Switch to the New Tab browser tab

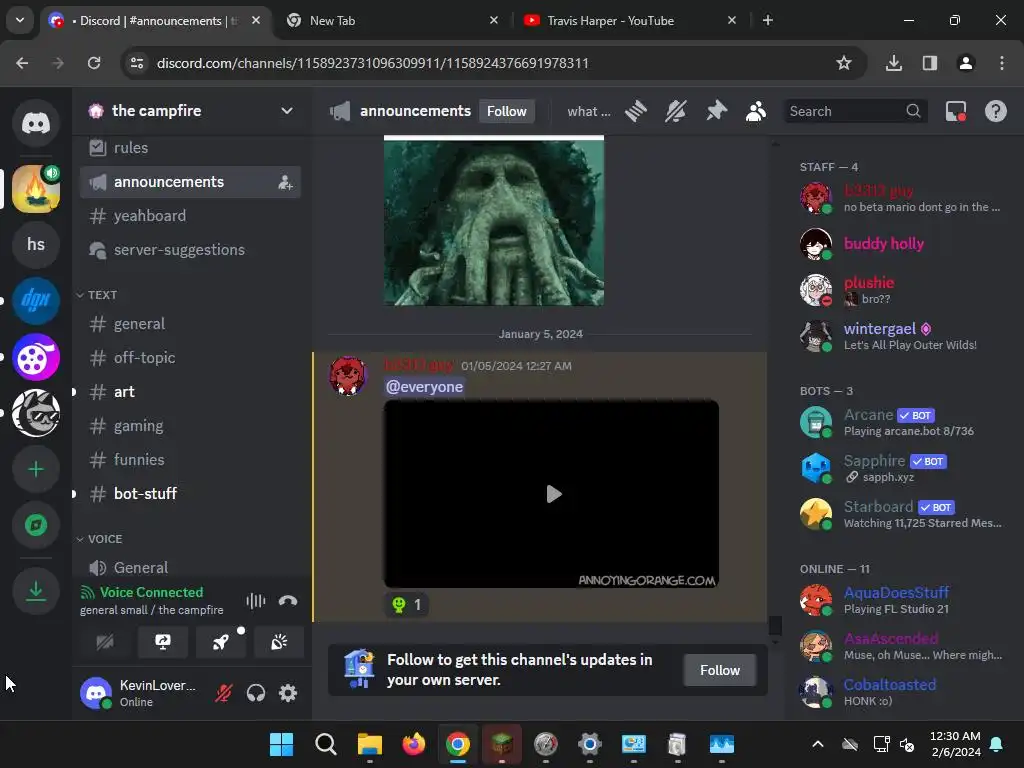point(392,20)
